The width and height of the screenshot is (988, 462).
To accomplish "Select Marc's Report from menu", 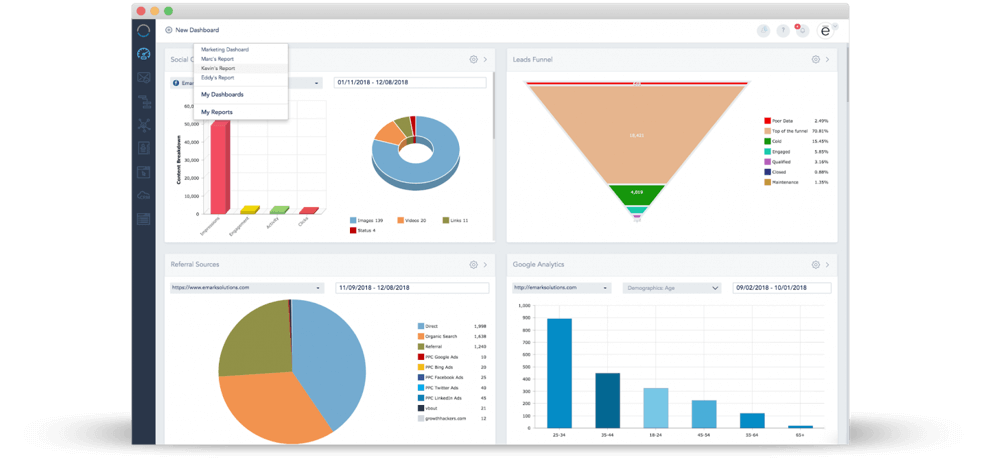I will [x=217, y=59].
